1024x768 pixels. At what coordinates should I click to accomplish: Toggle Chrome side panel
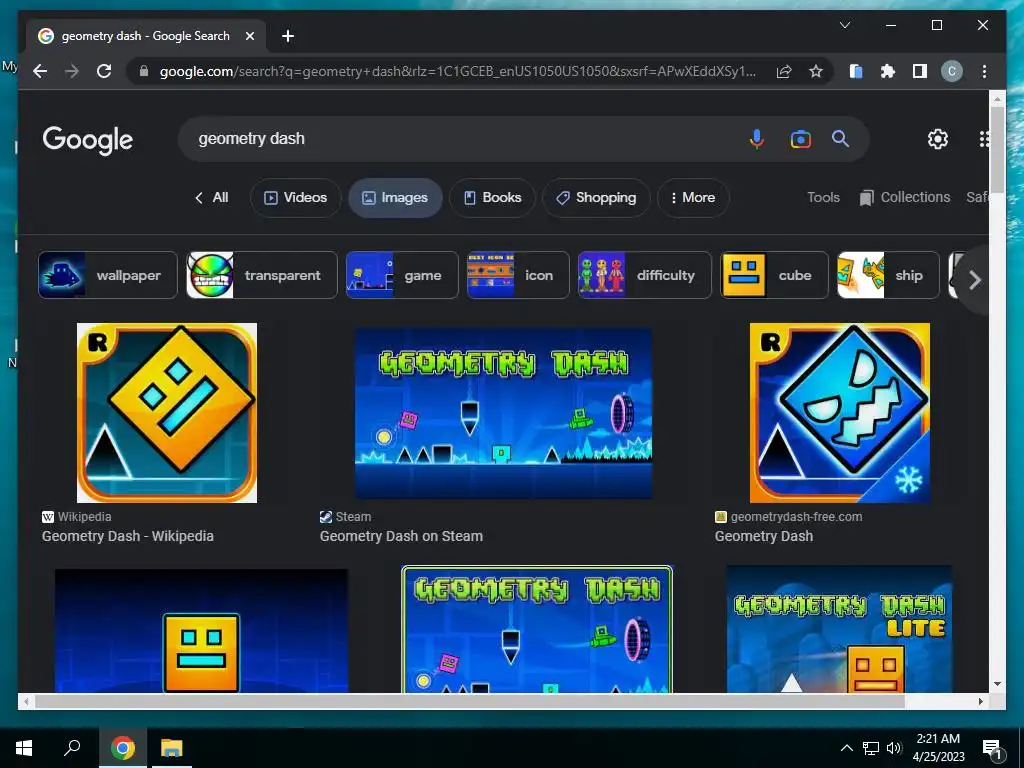pos(920,71)
